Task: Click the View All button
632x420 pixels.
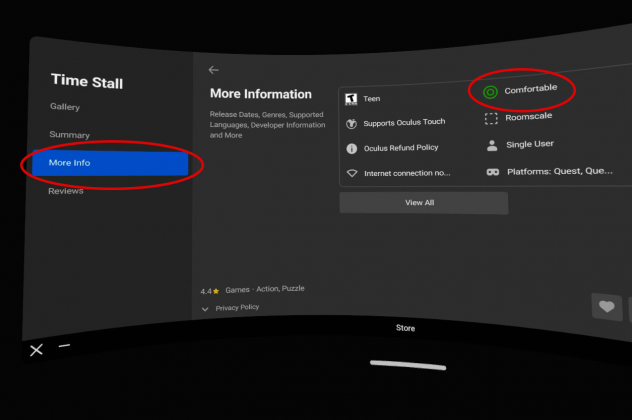Action: (x=424, y=203)
